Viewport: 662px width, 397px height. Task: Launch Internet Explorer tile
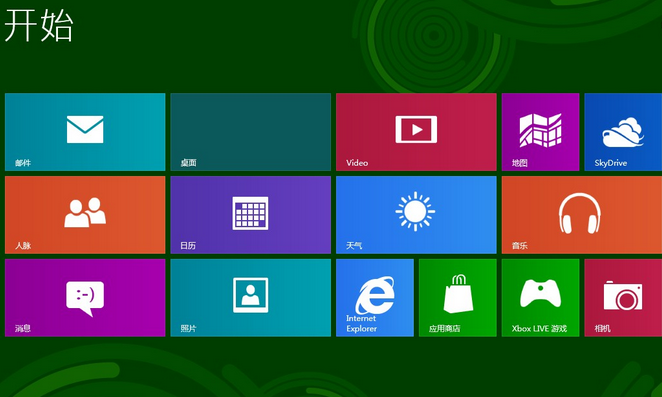pos(374,297)
